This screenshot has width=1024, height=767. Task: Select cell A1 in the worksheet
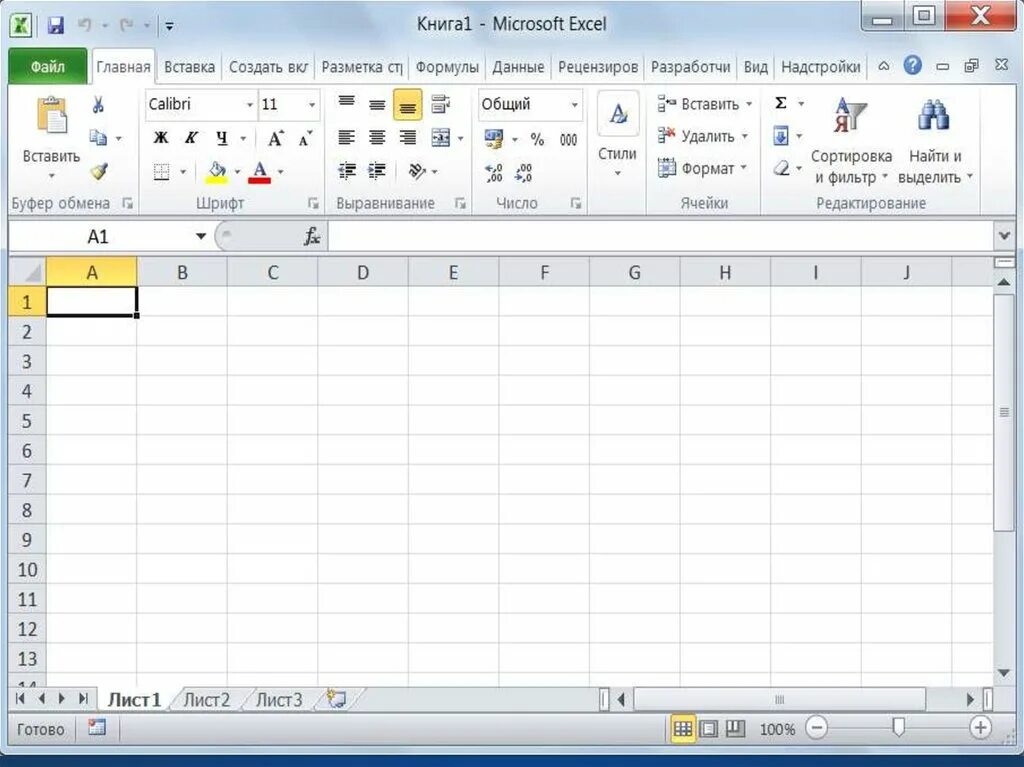(92, 302)
